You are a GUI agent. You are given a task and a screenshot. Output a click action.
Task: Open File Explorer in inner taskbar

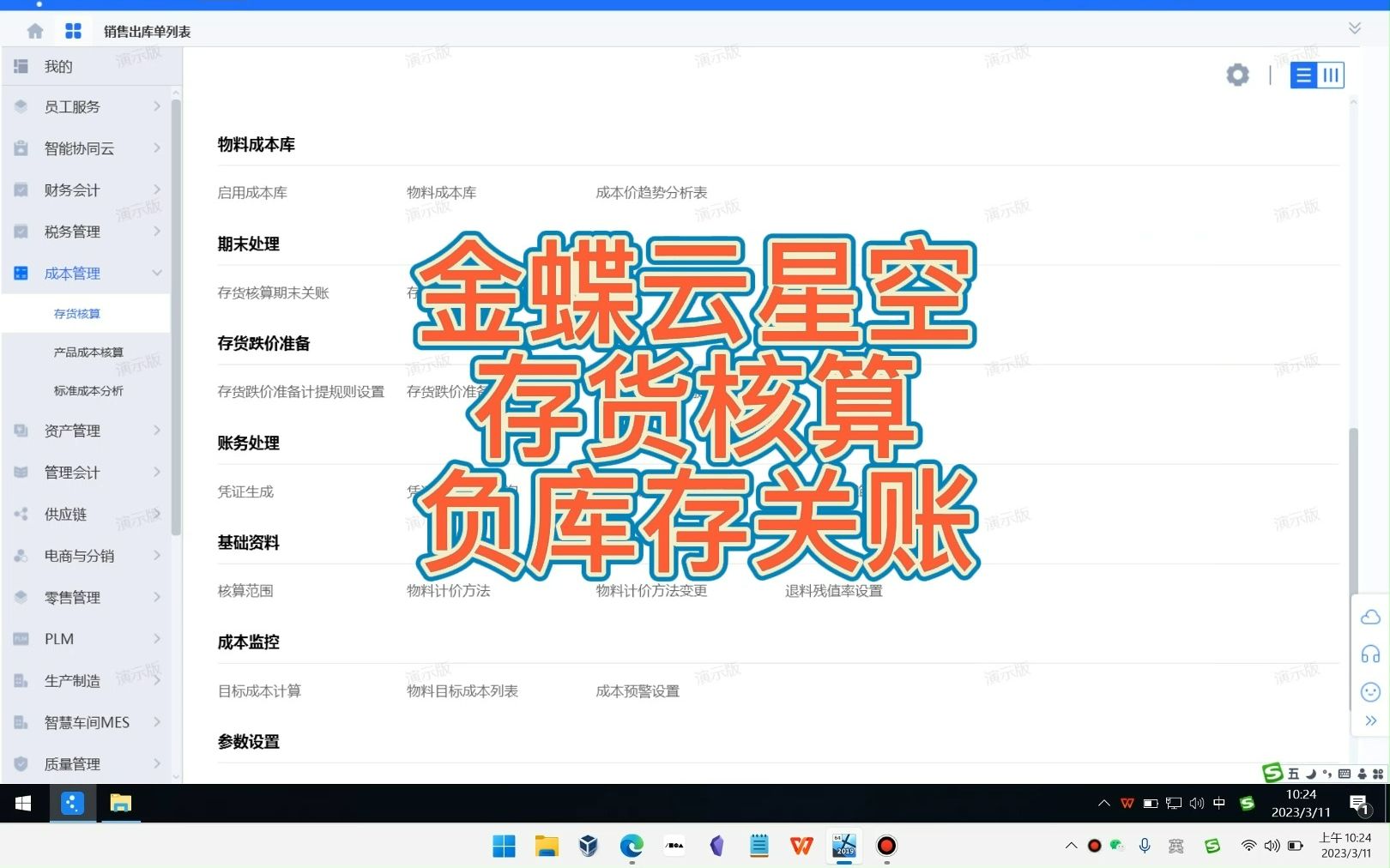[x=120, y=804]
